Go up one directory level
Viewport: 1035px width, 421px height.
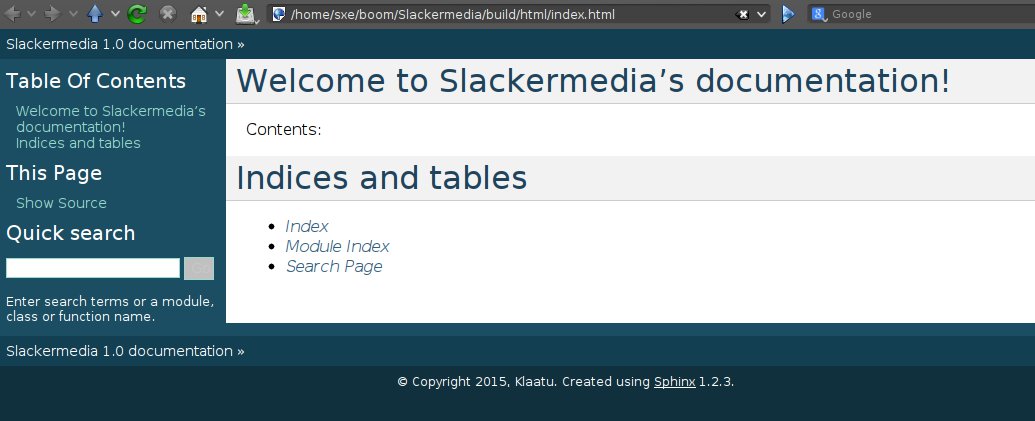click(95, 14)
